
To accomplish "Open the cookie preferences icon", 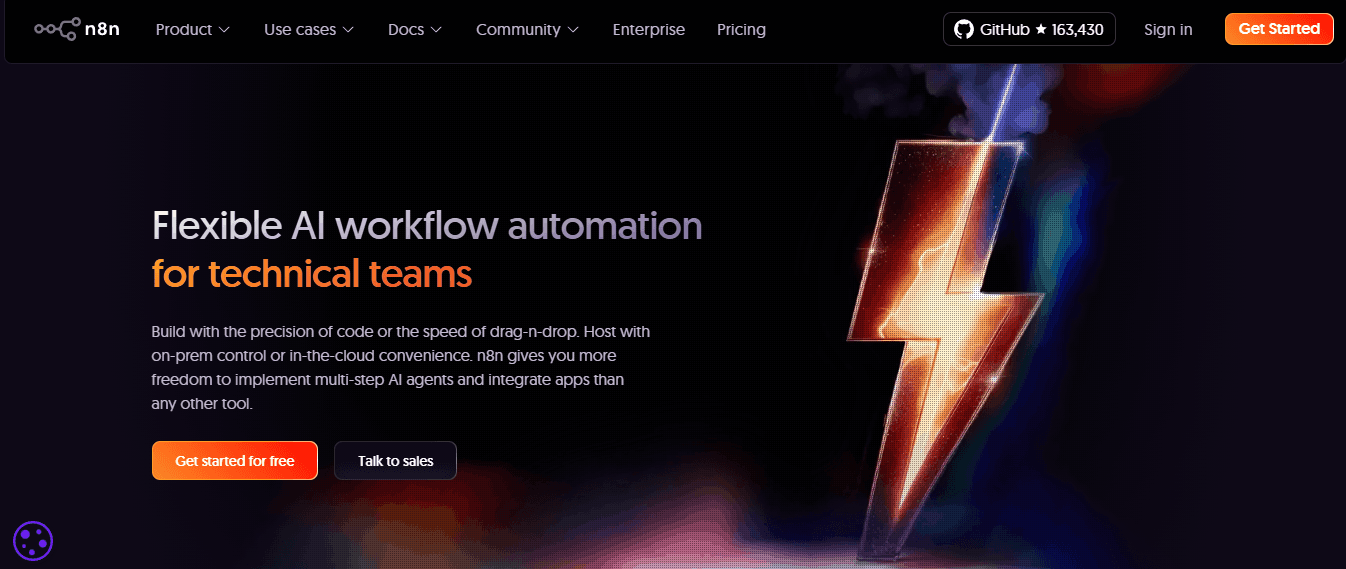I will (x=33, y=541).
